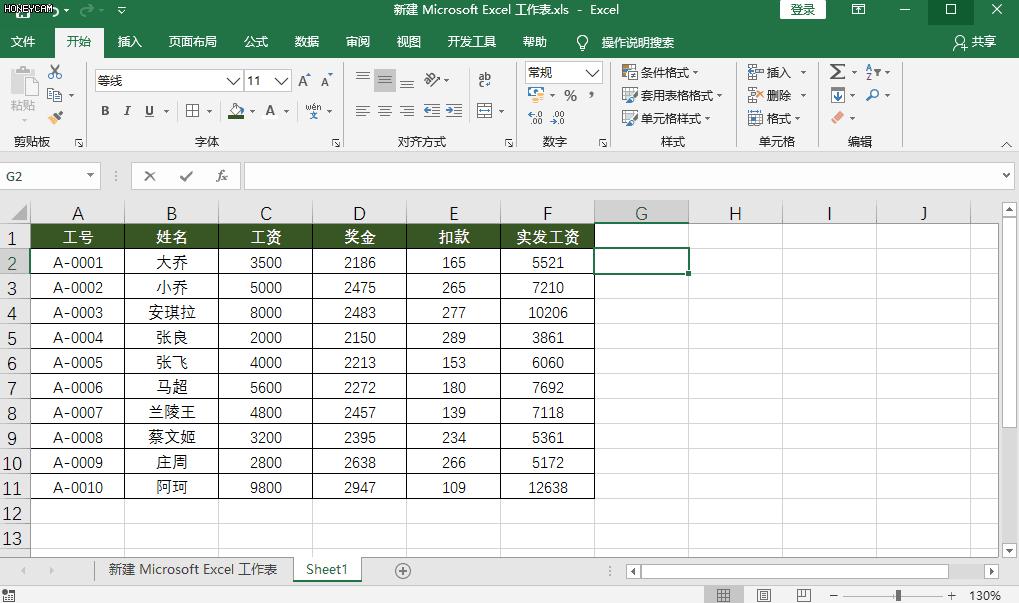Click the 共享 share button
The image size is (1019, 603).
975,42
